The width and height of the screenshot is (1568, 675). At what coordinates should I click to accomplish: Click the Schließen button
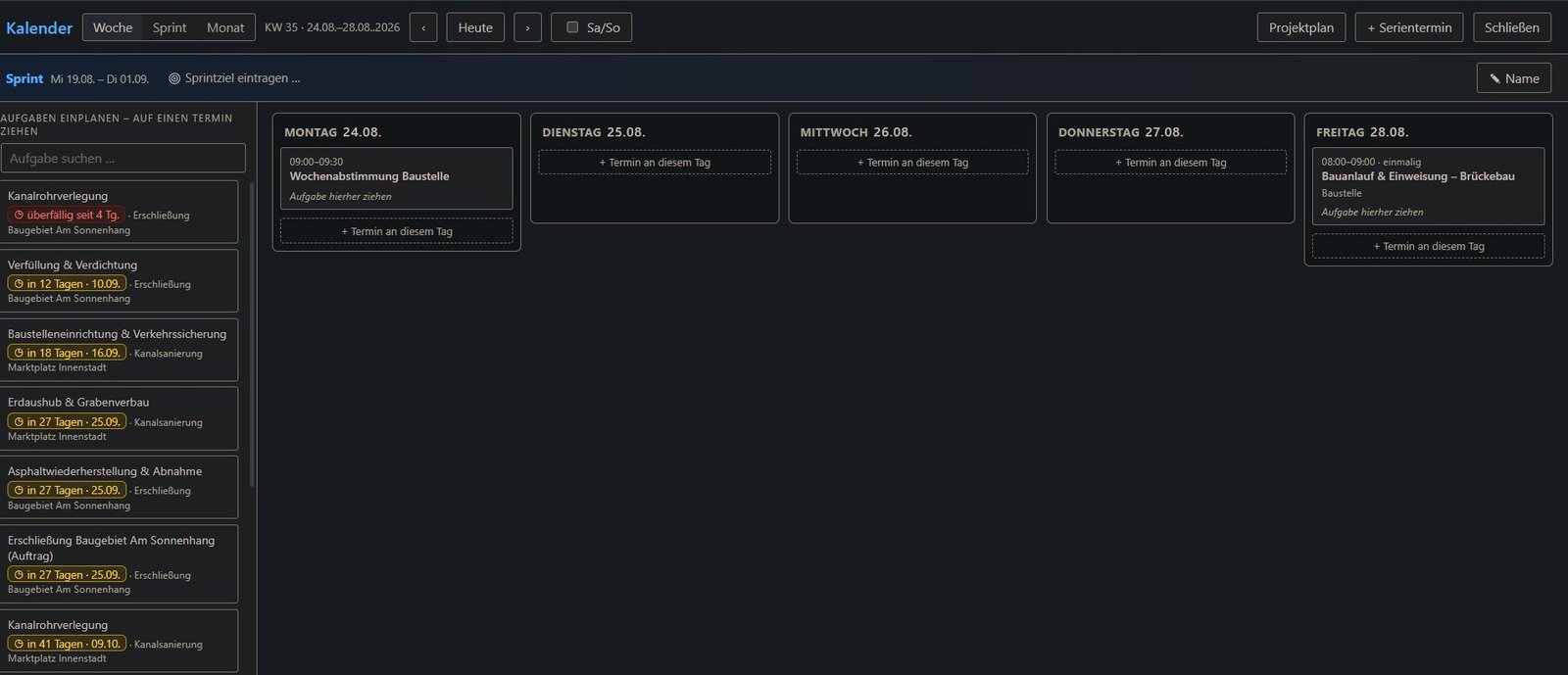(1512, 27)
